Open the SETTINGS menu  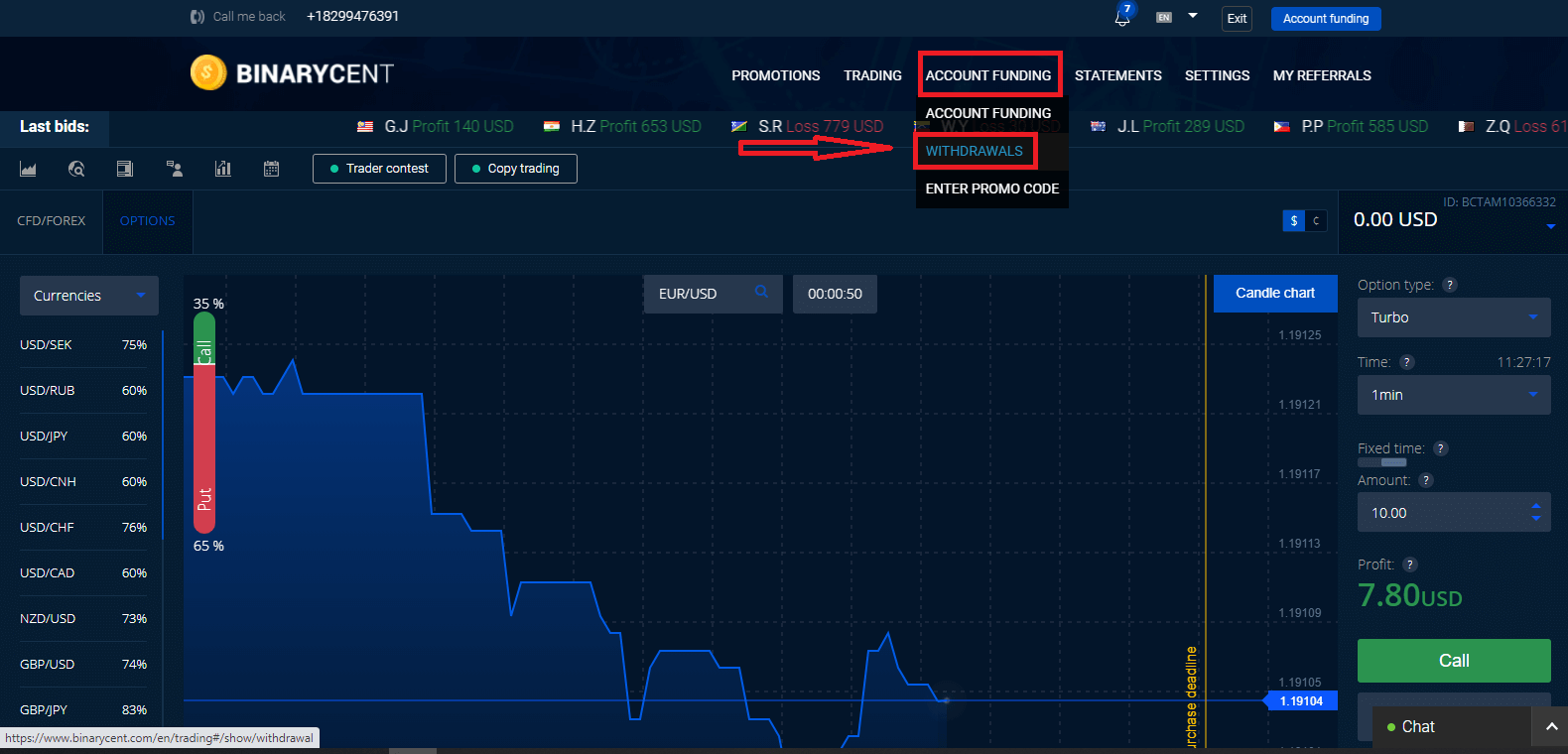(1218, 75)
